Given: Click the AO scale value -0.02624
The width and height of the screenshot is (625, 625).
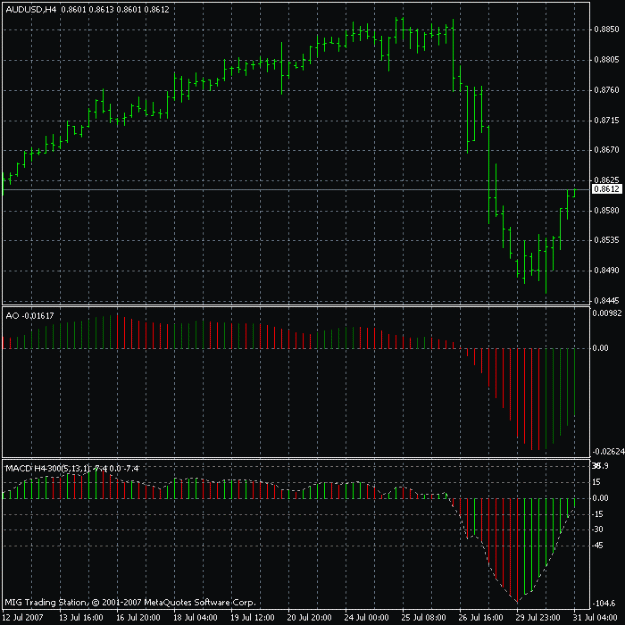Looking at the screenshot, I should [608, 452].
